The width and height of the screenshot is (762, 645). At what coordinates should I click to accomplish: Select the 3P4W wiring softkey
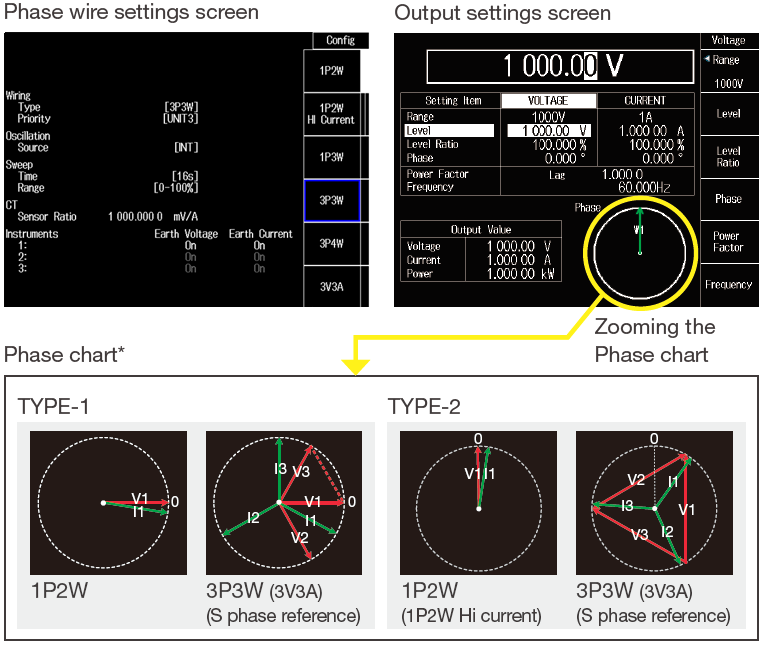tap(331, 243)
